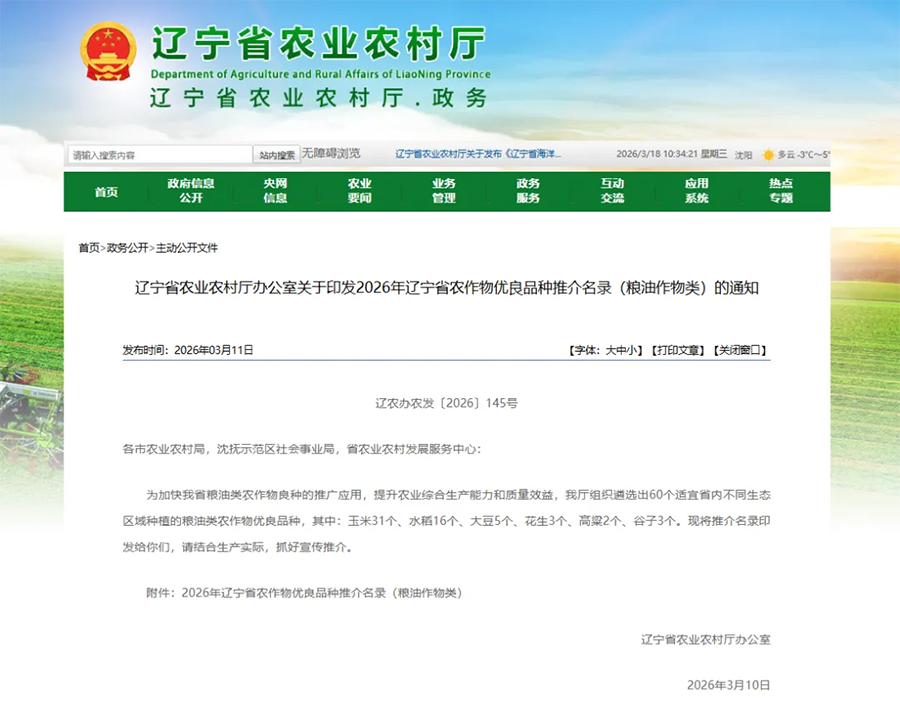Image resolution: width=900 pixels, height=704 pixels.
Task: Select 农业要闻 in navigation bar
Action: click(359, 191)
